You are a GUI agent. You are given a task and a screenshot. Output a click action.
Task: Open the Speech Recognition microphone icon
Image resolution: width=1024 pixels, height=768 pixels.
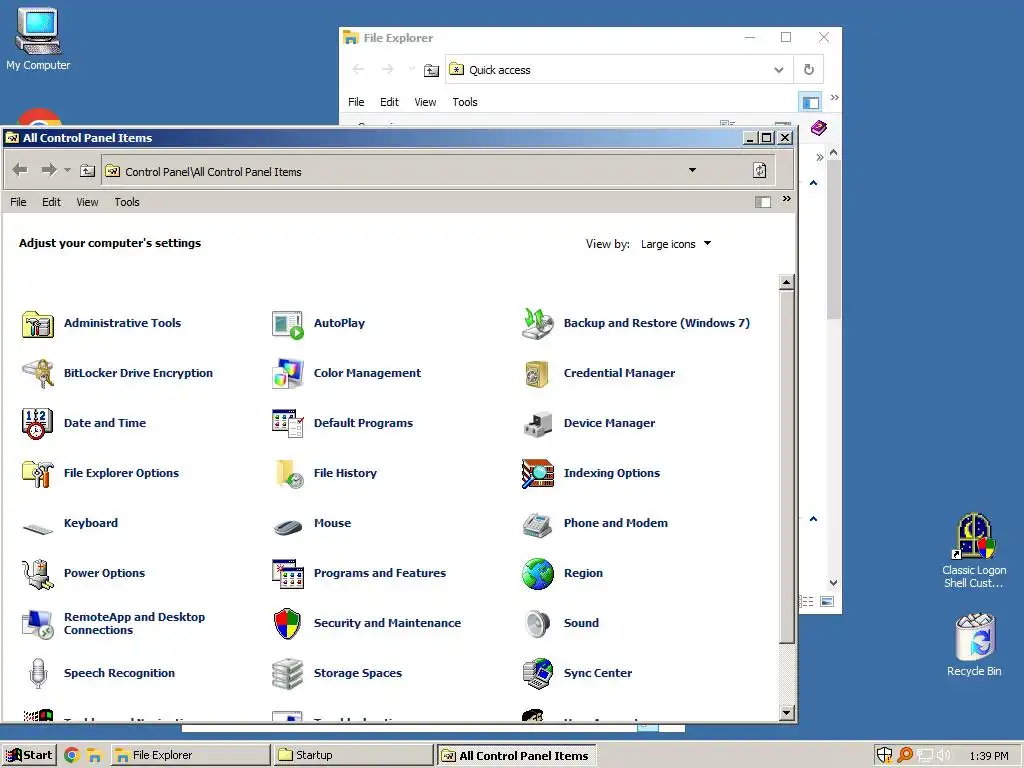coord(38,674)
